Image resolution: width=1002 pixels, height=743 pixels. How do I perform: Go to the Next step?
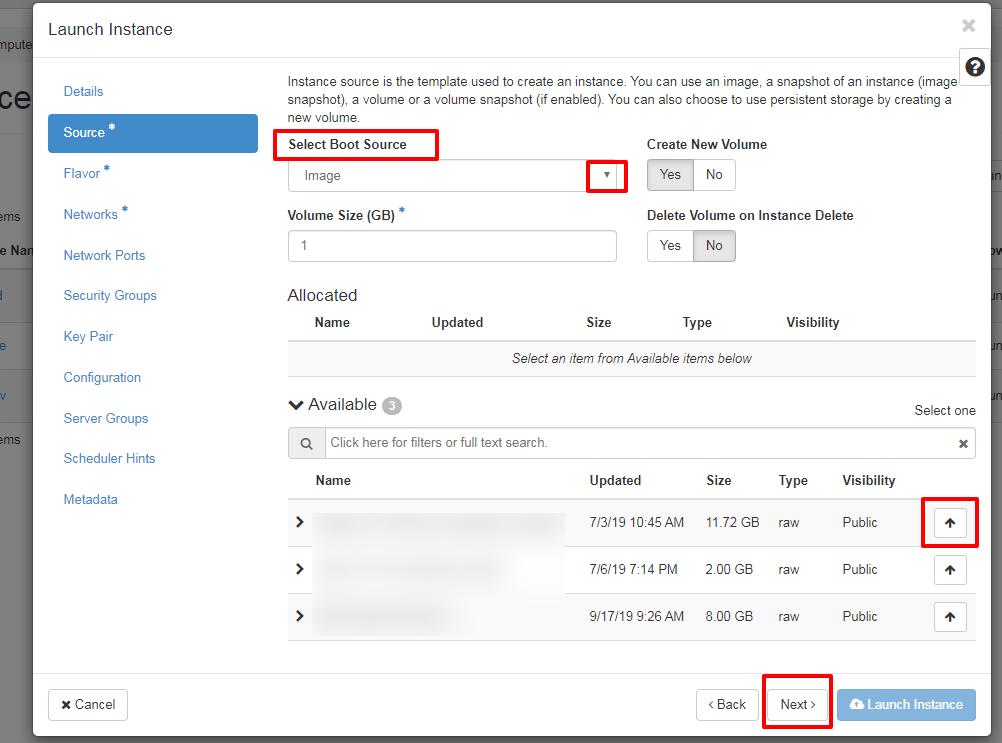point(797,705)
